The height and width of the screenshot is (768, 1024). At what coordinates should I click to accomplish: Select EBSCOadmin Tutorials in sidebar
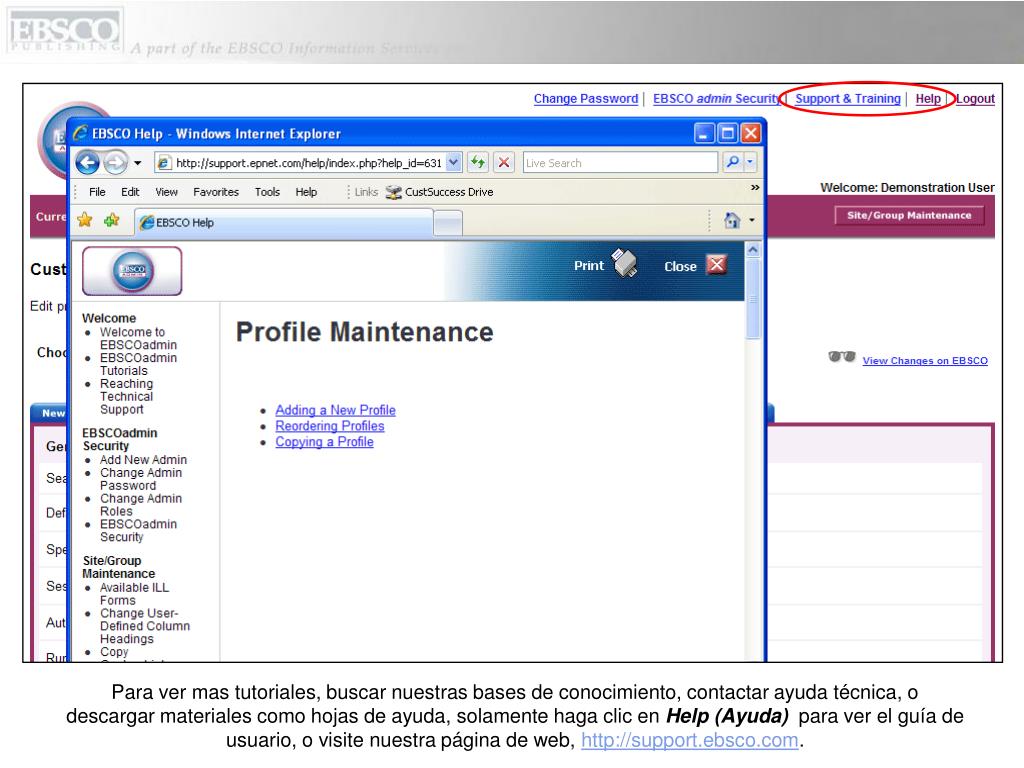click(x=138, y=364)
